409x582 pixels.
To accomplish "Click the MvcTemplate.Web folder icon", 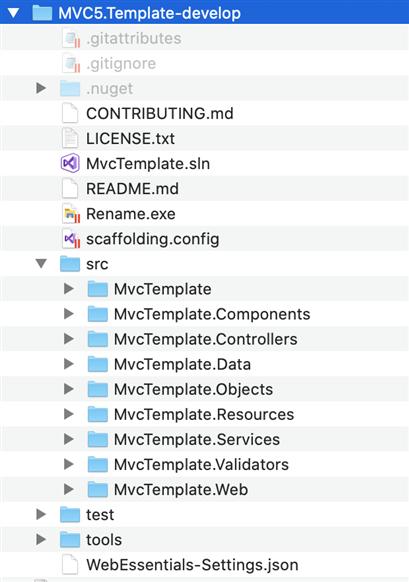I will coord(98,489).
